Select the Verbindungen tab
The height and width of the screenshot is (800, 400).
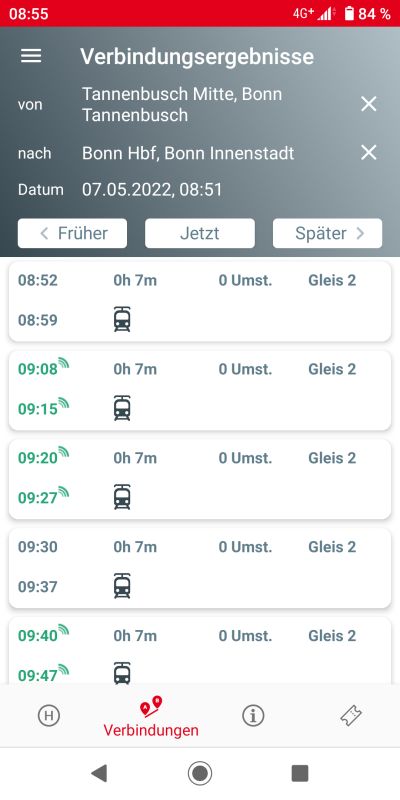pos(151,716)
